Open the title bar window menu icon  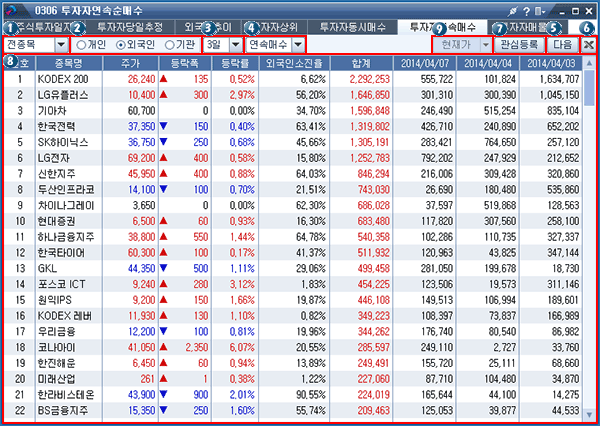click(x=540, y=11)
